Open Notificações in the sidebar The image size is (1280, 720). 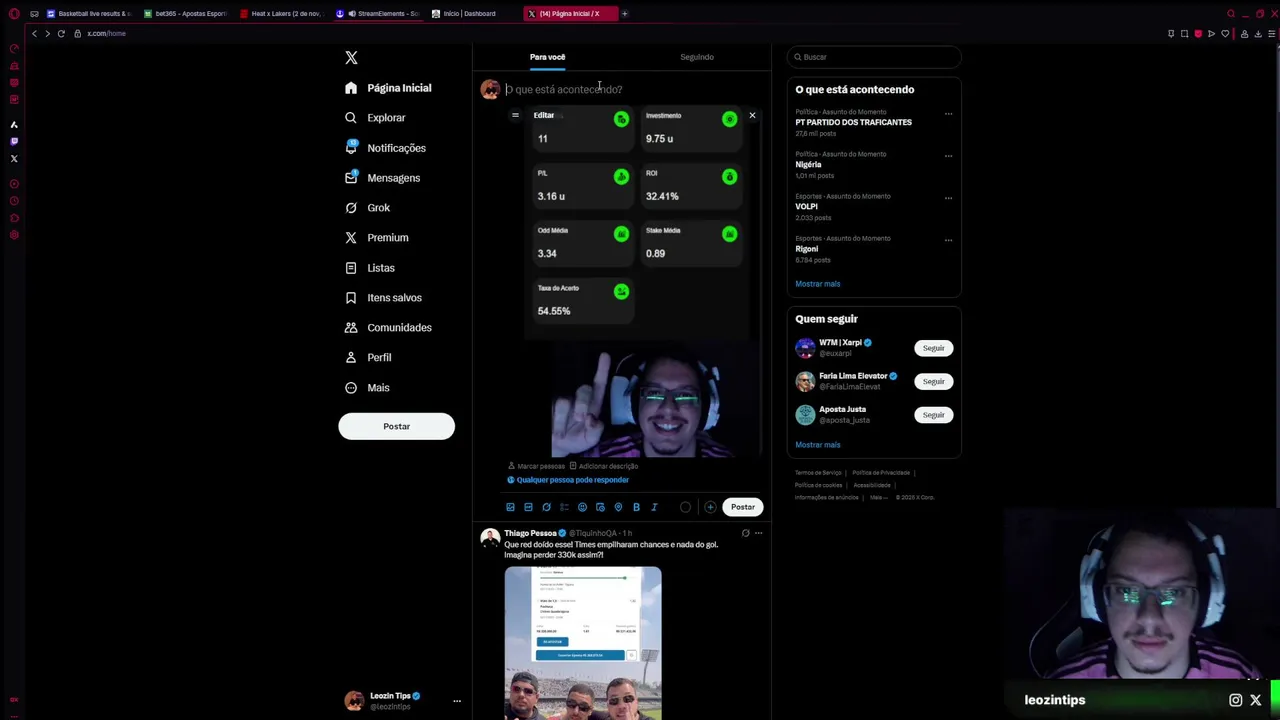tap(385, 148)
